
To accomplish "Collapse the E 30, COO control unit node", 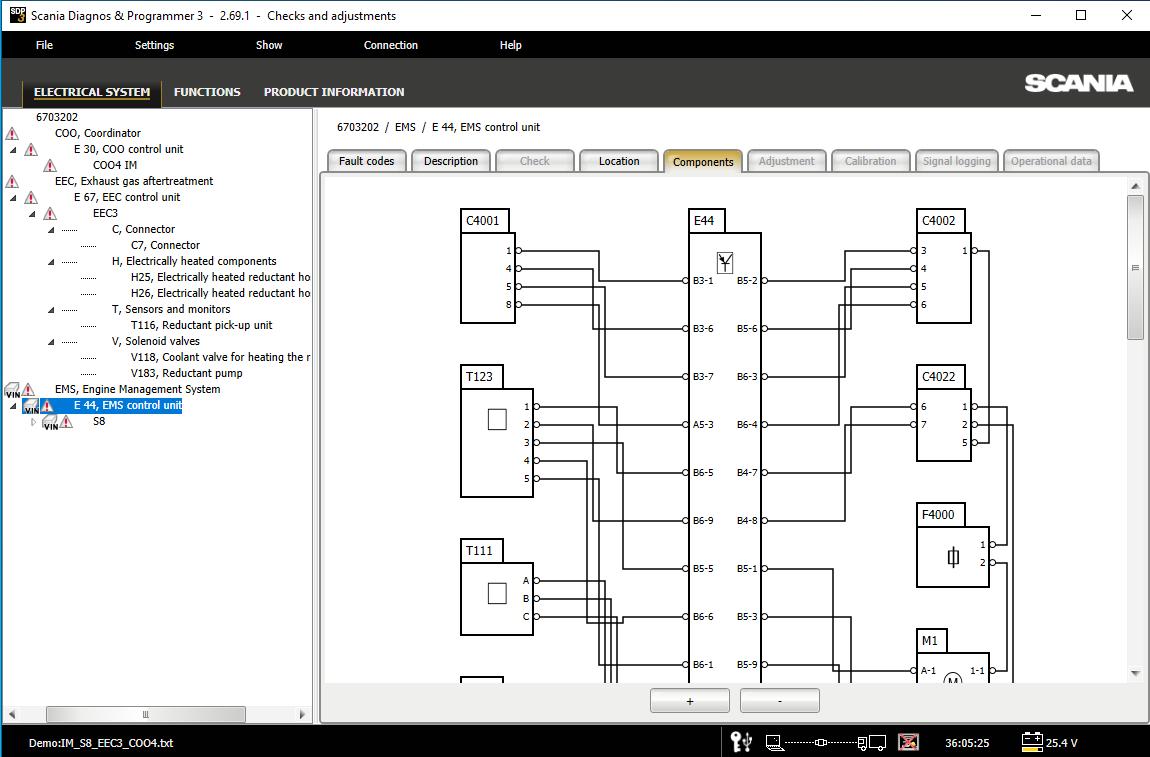I will (13, 150).
